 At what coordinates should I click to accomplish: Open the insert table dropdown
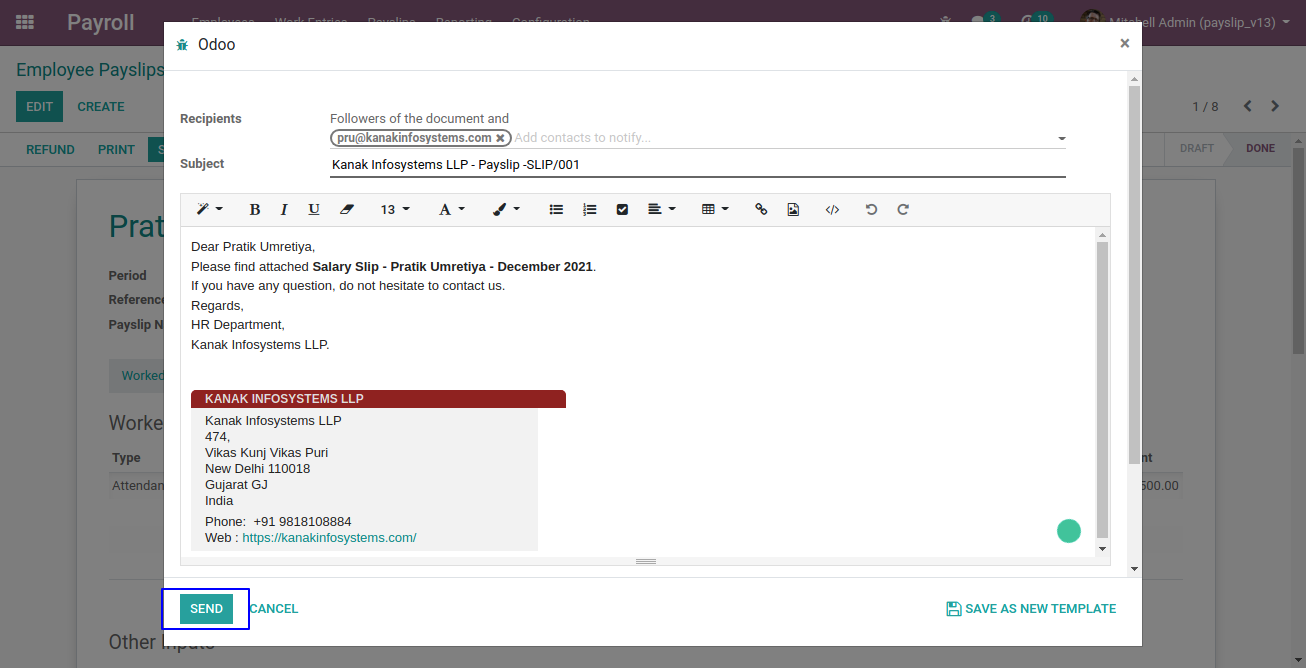[716, 210]
